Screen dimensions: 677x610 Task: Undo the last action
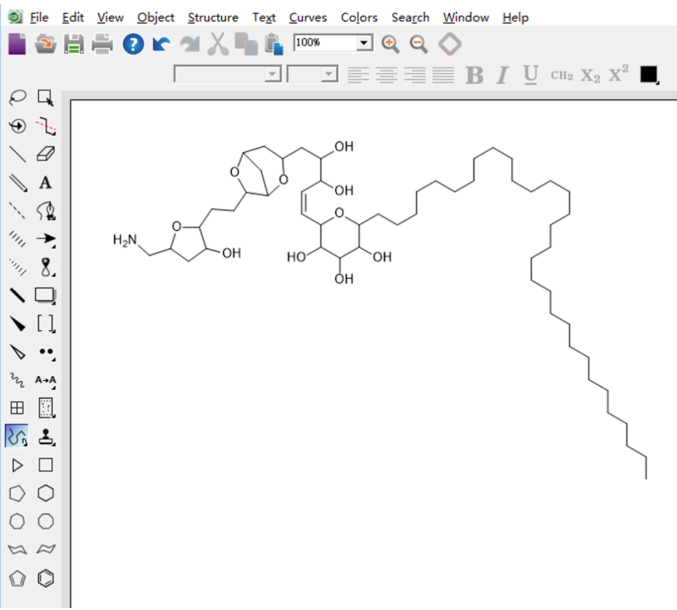click(x=161, y=44)
